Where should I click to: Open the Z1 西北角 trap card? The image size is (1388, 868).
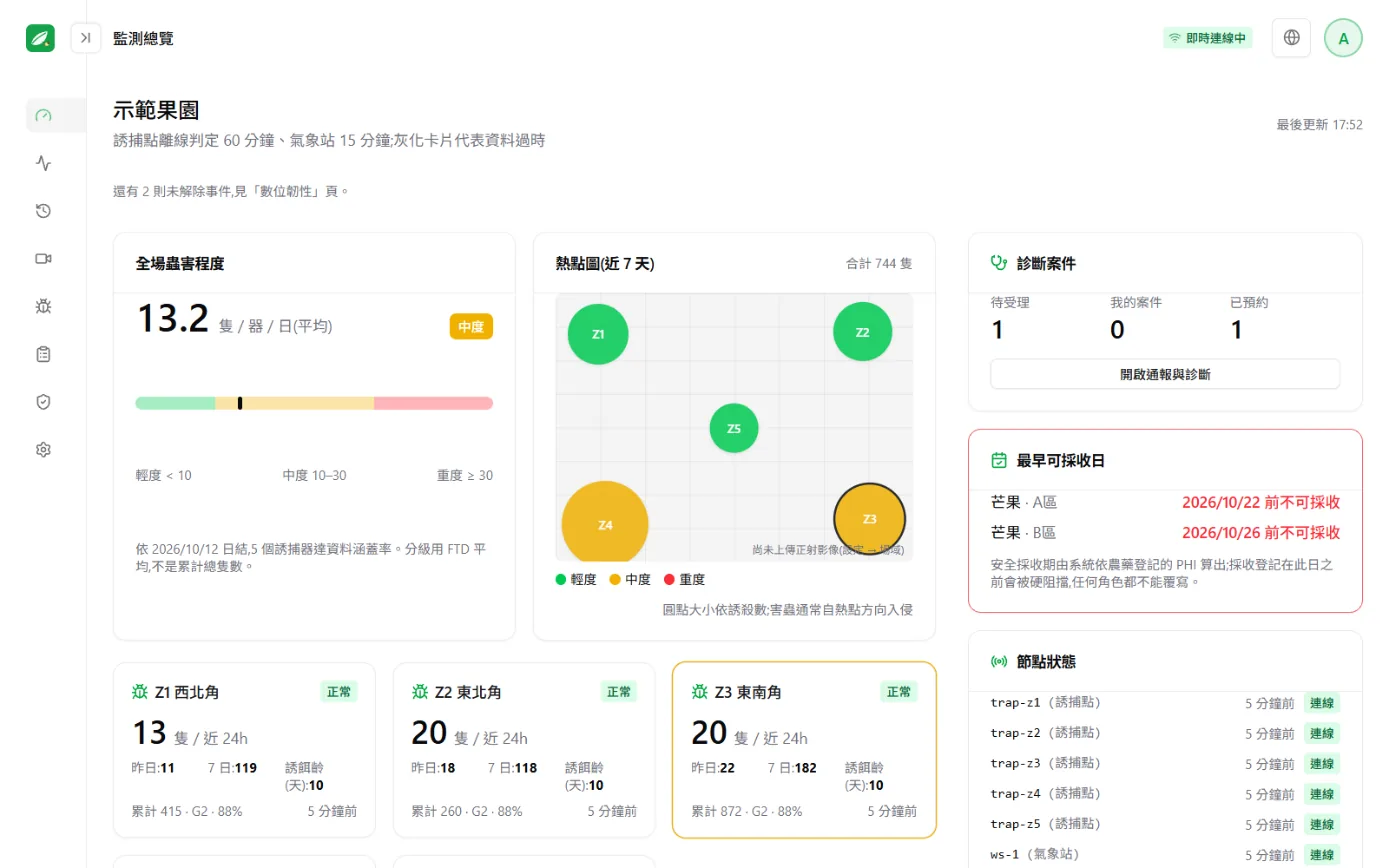pos(244,750)
